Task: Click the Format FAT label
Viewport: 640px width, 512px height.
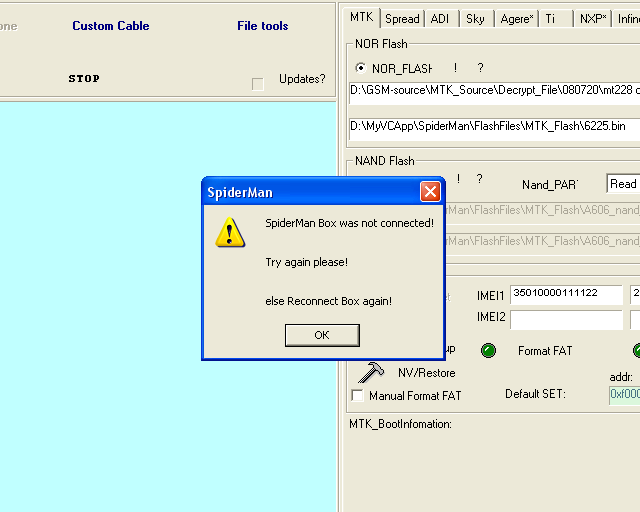Action: pos(545,351)
